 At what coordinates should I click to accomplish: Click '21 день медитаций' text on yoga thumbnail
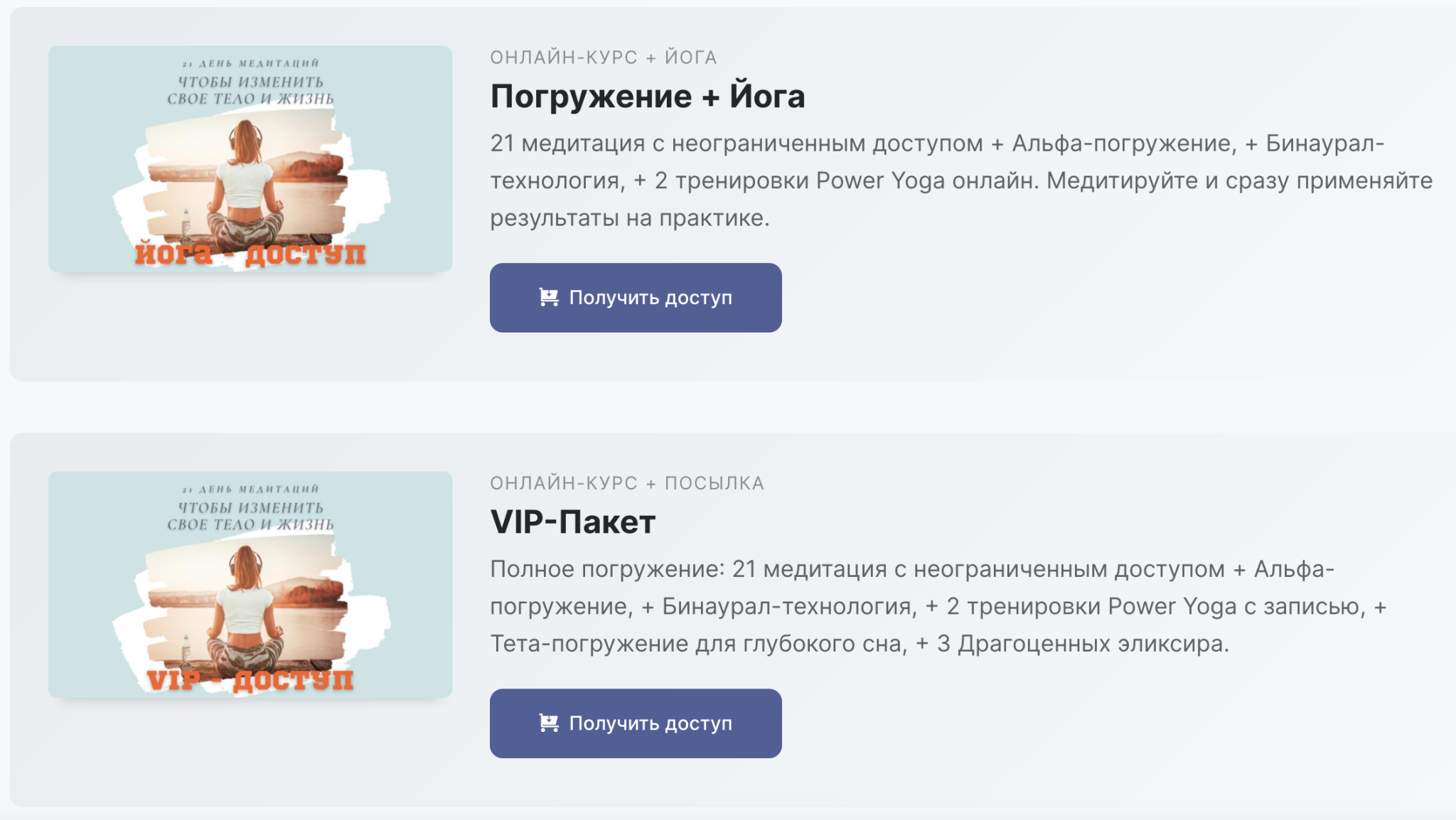(250, 63)
